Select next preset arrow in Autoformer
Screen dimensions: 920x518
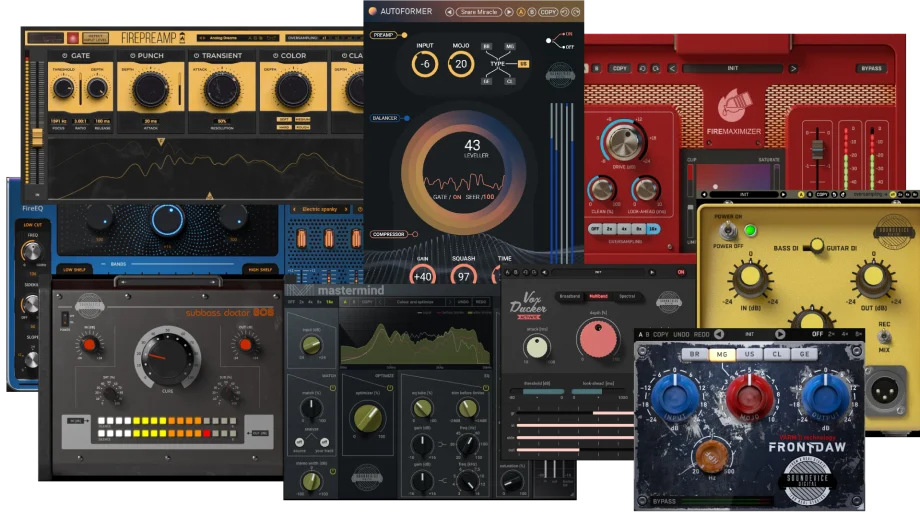509,12
